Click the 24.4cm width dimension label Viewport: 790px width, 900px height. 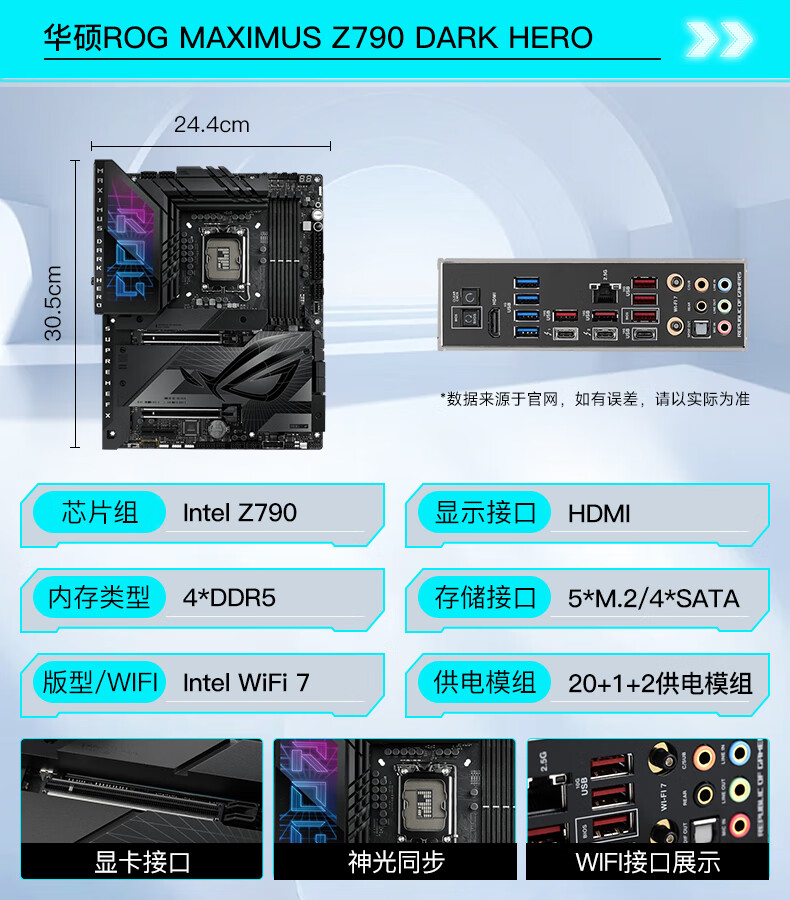[x=212, y=125]
